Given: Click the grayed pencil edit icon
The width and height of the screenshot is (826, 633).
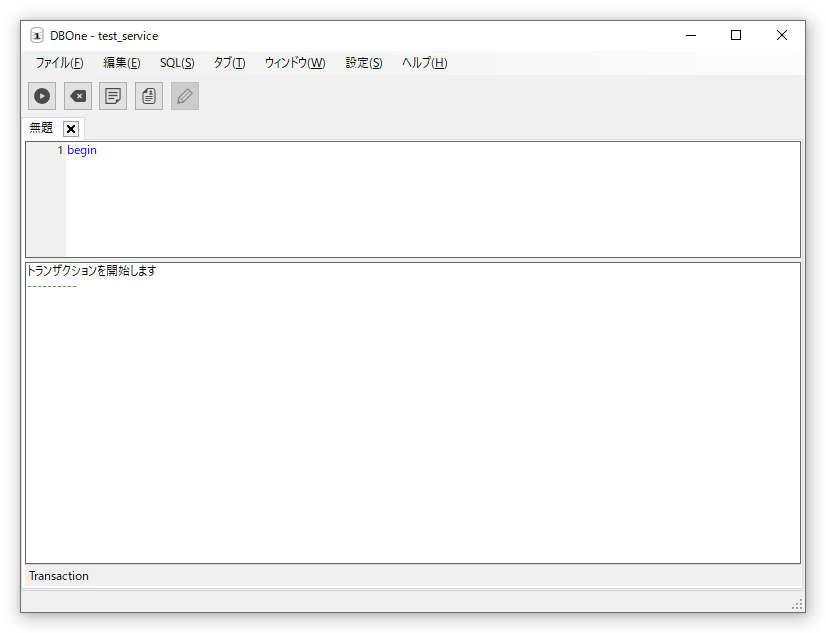Looking at the screenshot, I should (x=185, y=96).
